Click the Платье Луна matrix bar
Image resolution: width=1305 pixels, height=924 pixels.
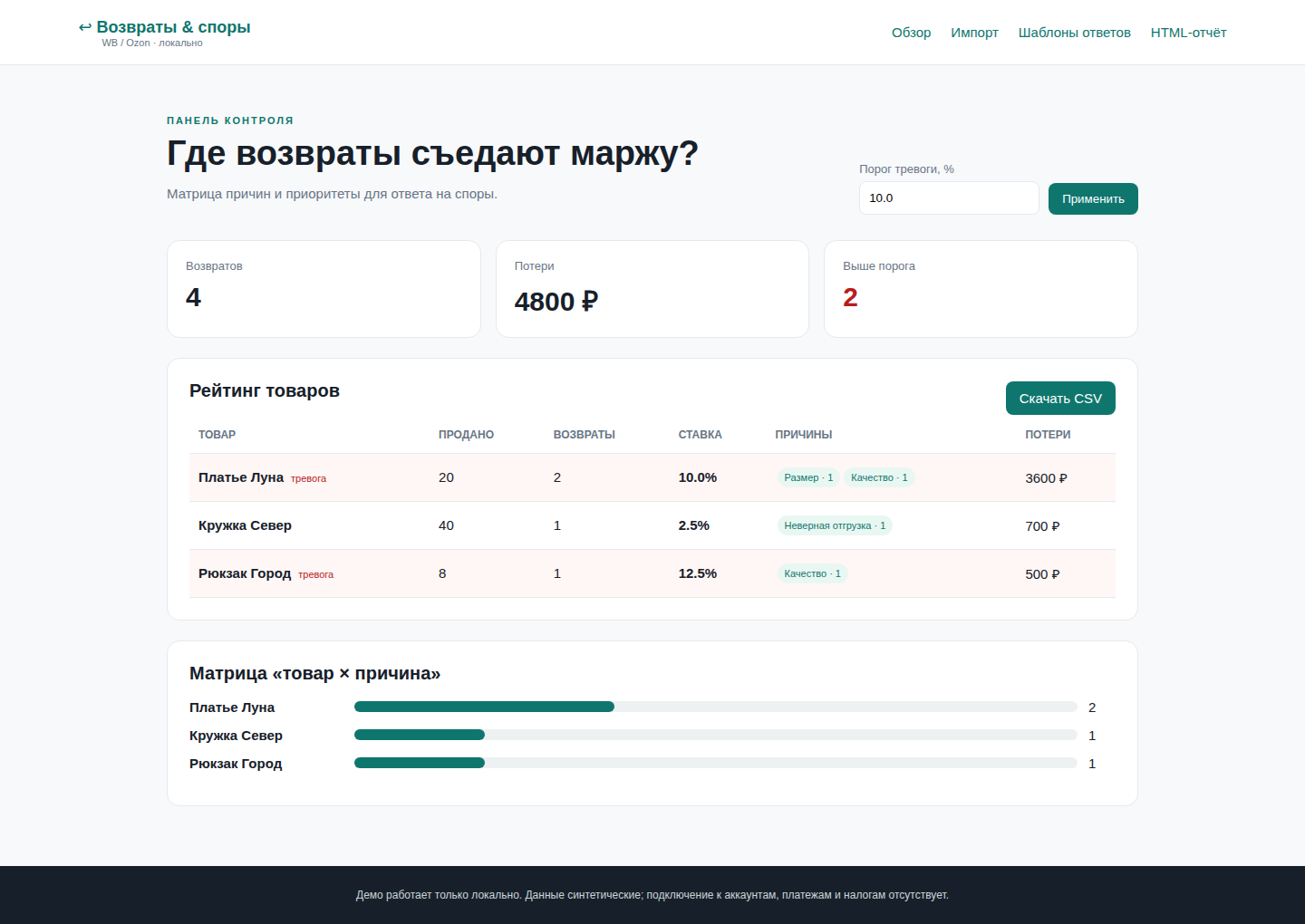pos(716,707)
